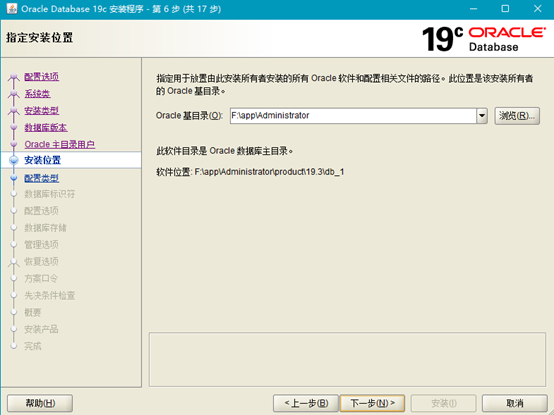The image size is (554, 415).
Task: Jump to the 配置类型 step link
Action: 42,178
